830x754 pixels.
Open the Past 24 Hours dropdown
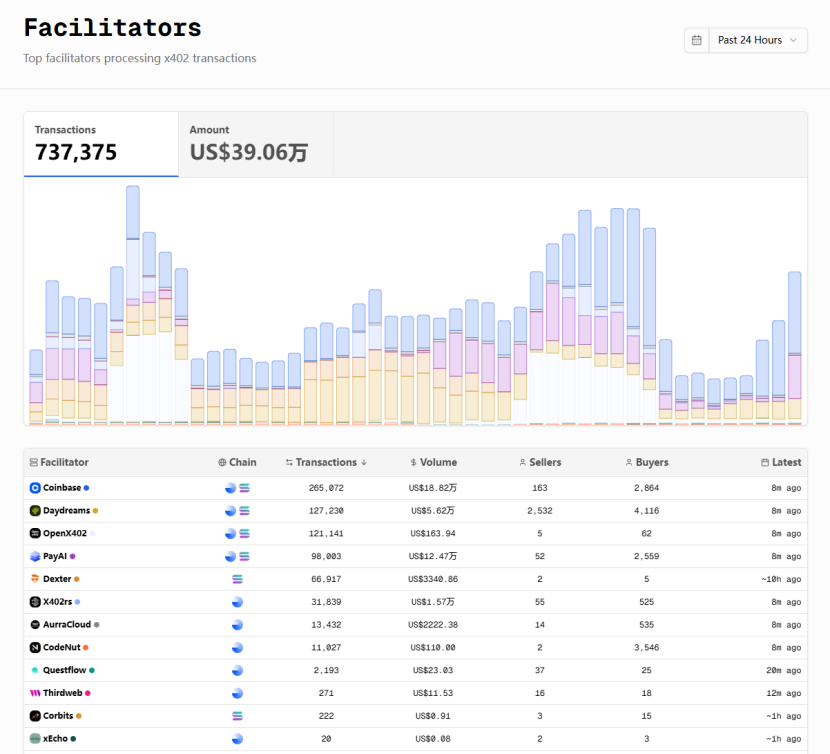pyautogui.click(x=759, y=40)
